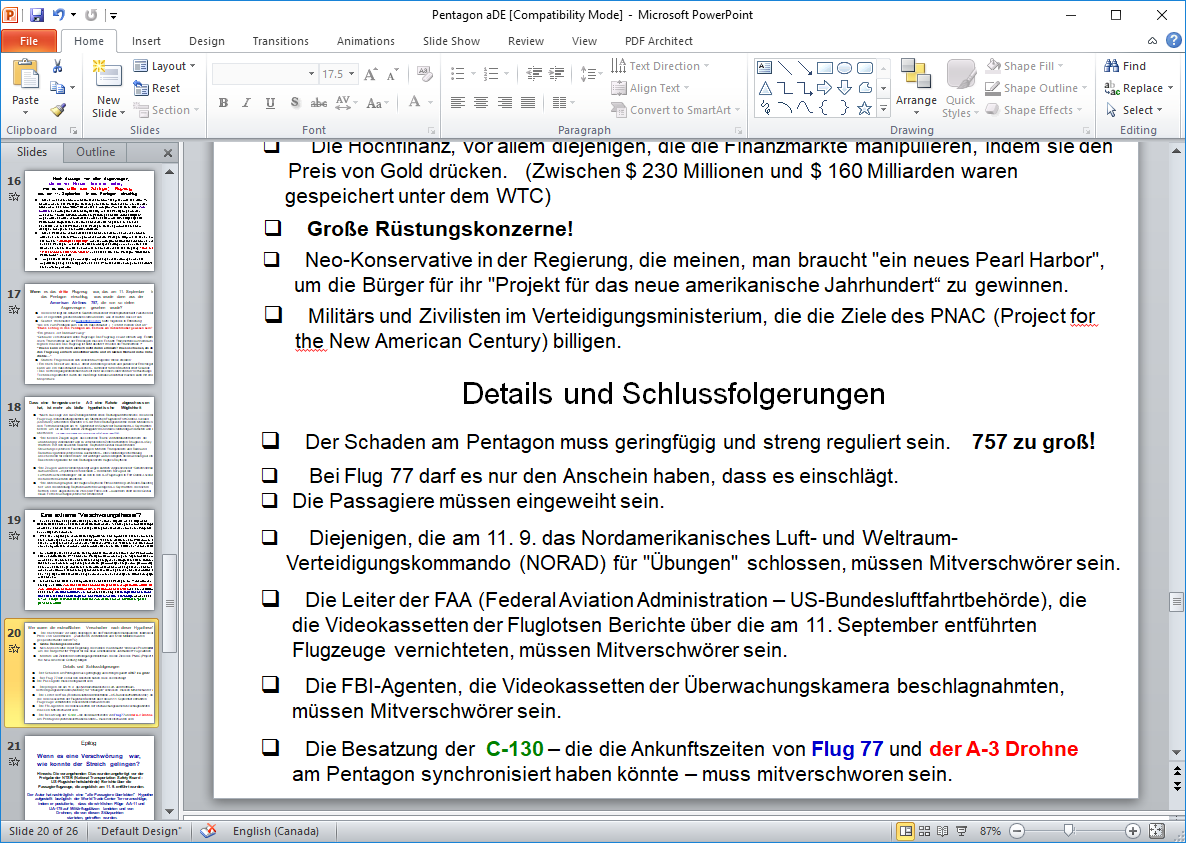Viewport: 1186px width, 843px height.
Task: Start slide show from status bar
Action: pos(961,831)
